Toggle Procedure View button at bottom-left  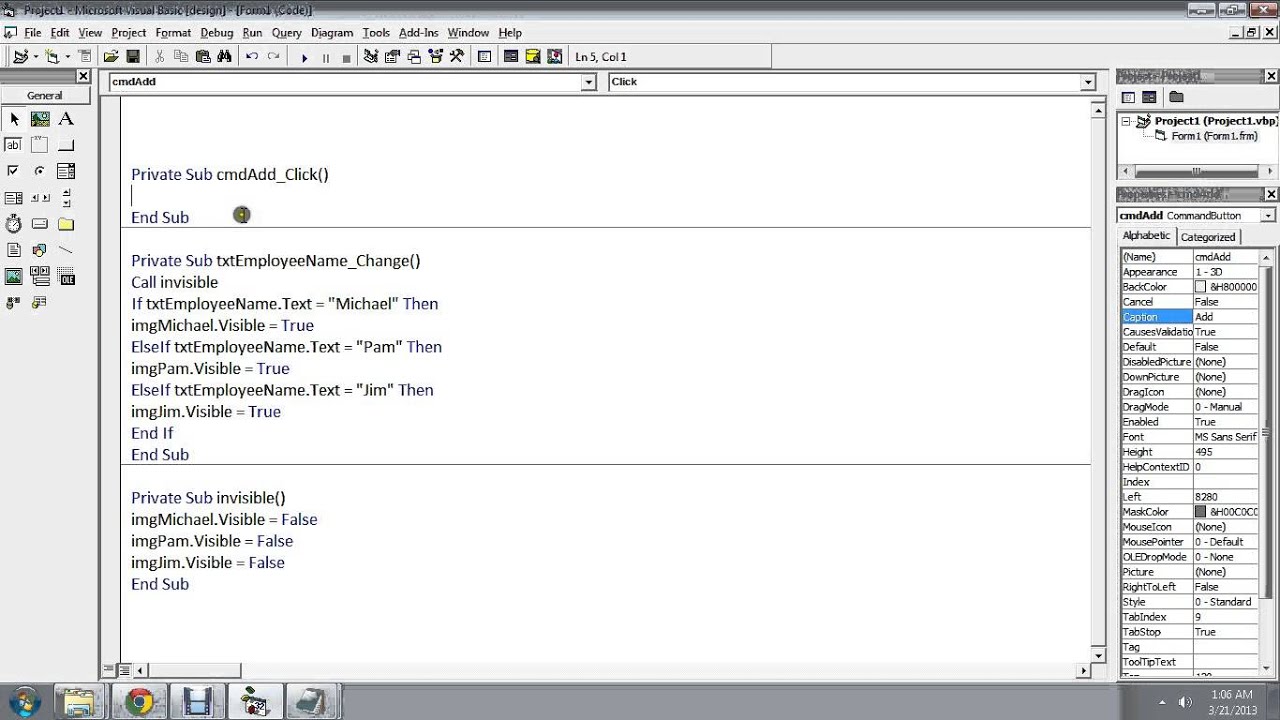click(x=109, y=670)
